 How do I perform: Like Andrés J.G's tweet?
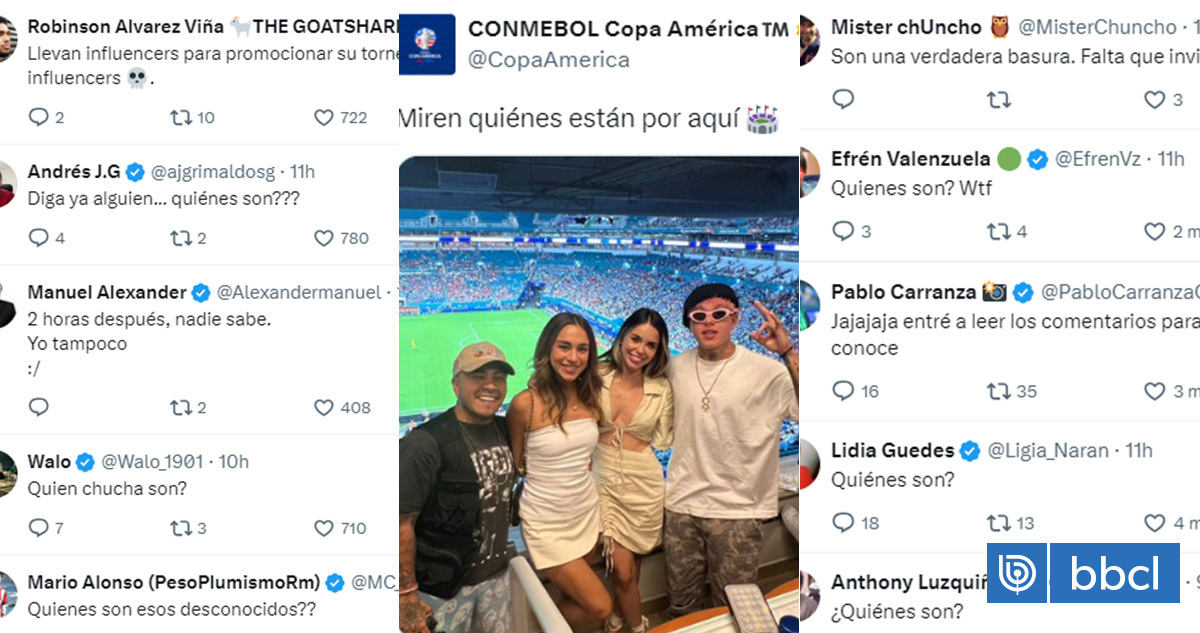(x=324, y=238)
